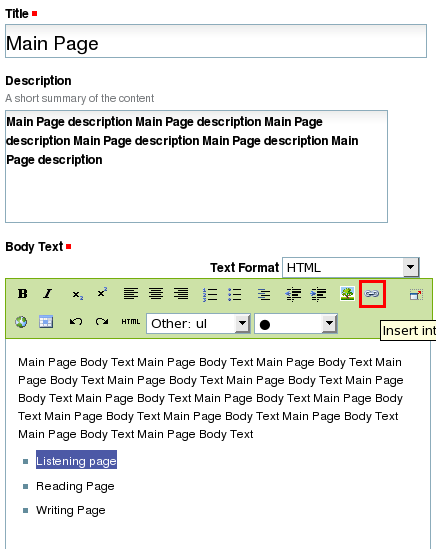The width and height of the screenshot is (436, 549).
Task: Toggle bold formatting in Body Text toolbar
Action: [22, 294]
